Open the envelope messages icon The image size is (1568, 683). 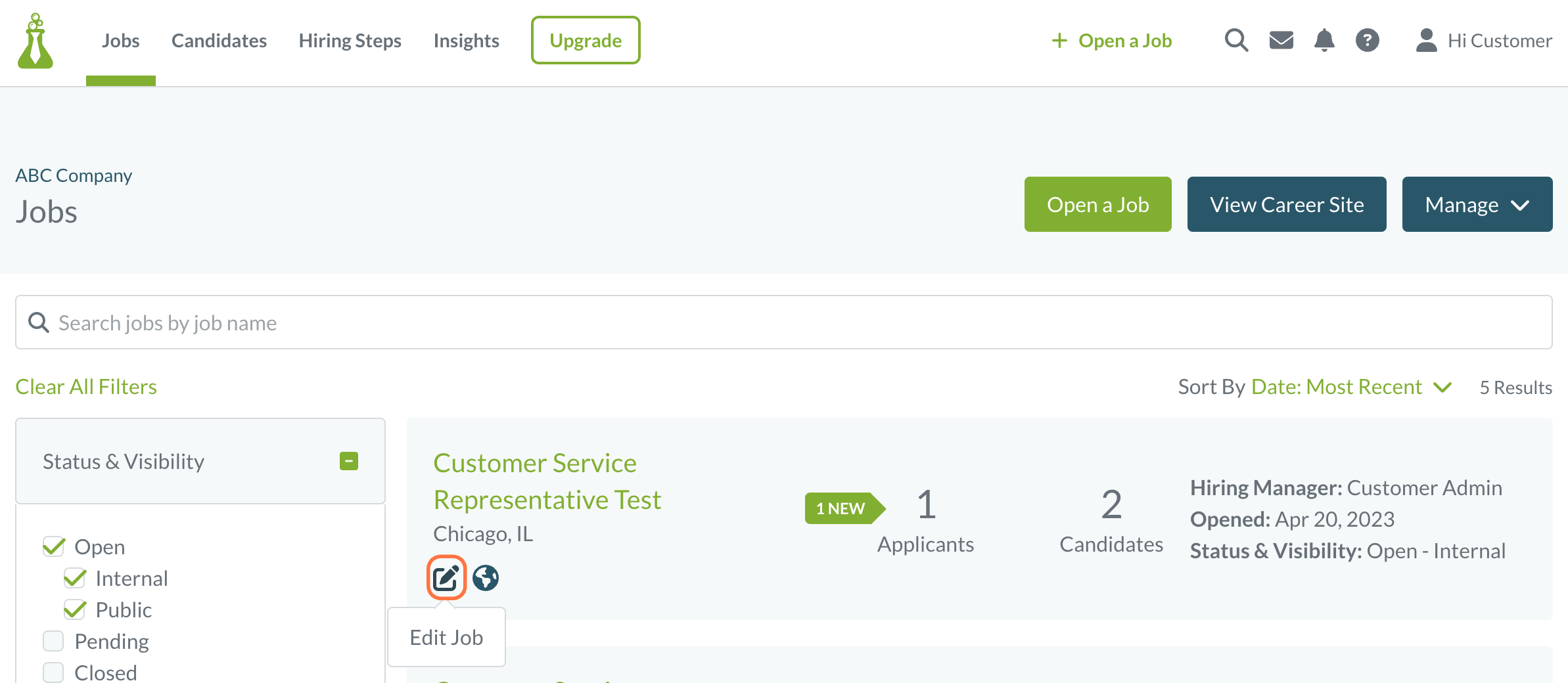click(x=1281, y=40)
